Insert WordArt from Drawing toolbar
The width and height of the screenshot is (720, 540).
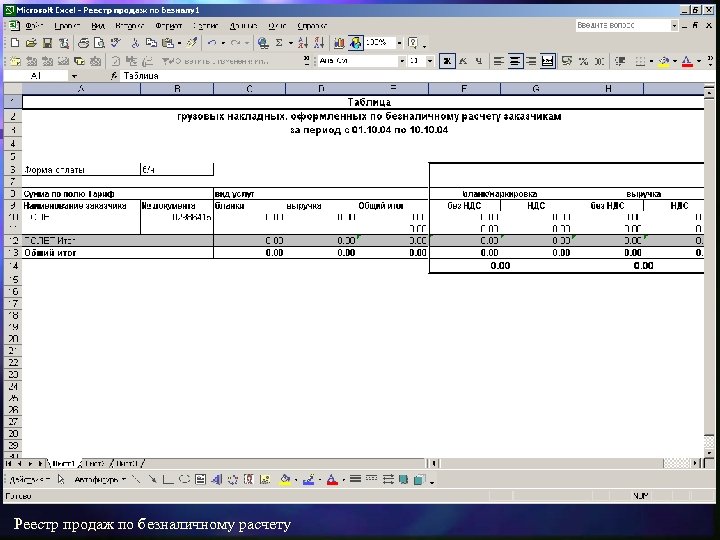[x=216, y=480]
